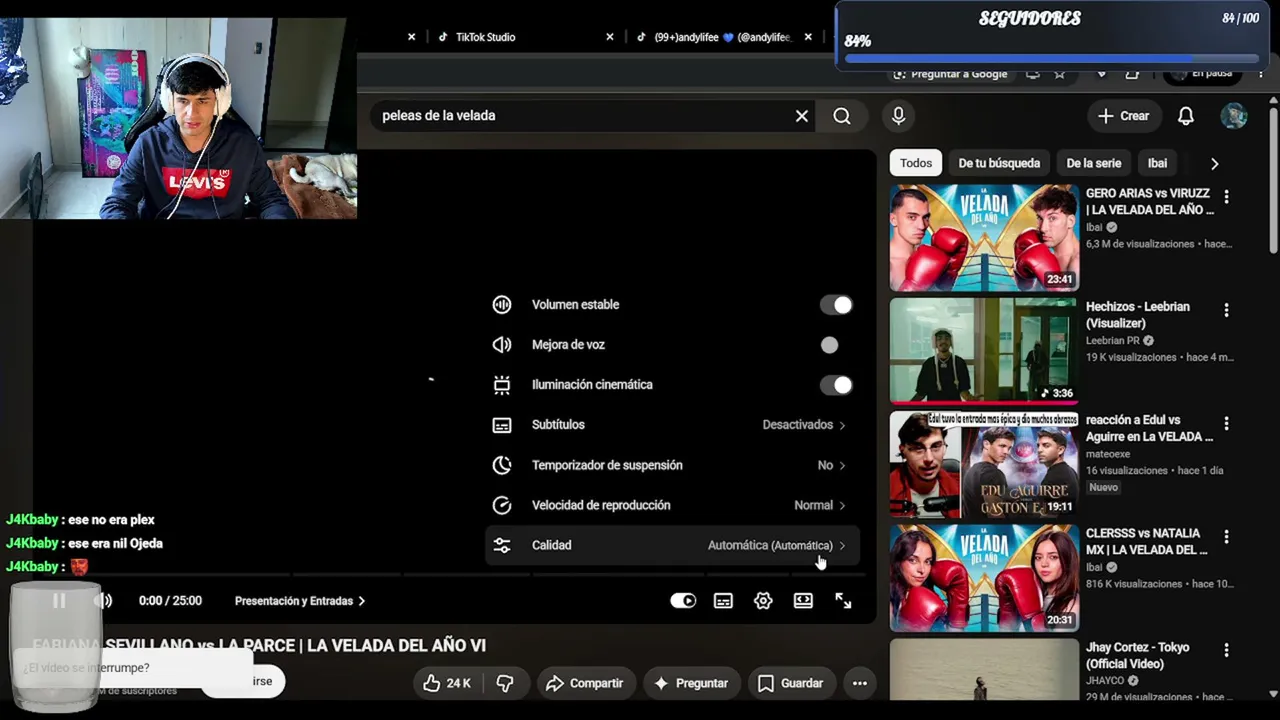Screen dimensions: 1280x720
Task: Open options menu for CLERSSS vs NATALIA MX
Action: (1226, 537)
